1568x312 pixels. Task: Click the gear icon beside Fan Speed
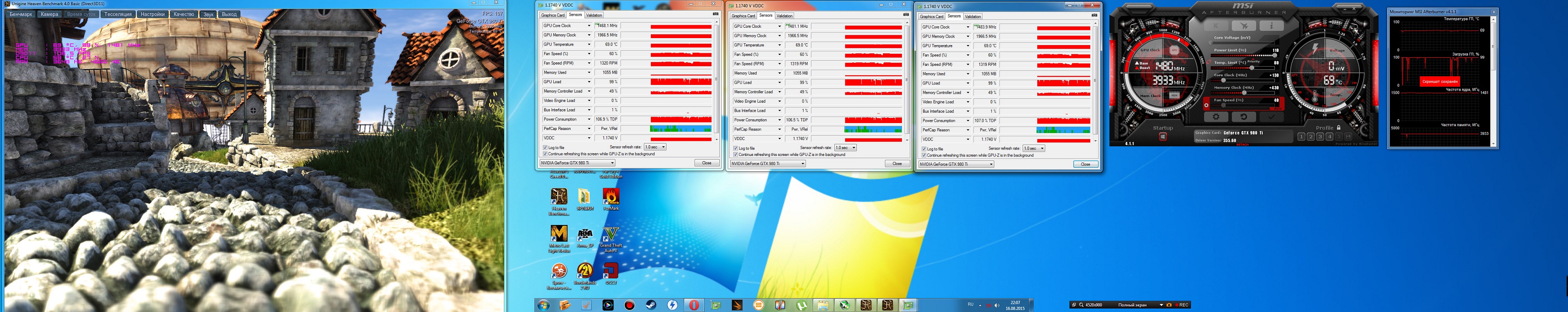point(1206,105)
